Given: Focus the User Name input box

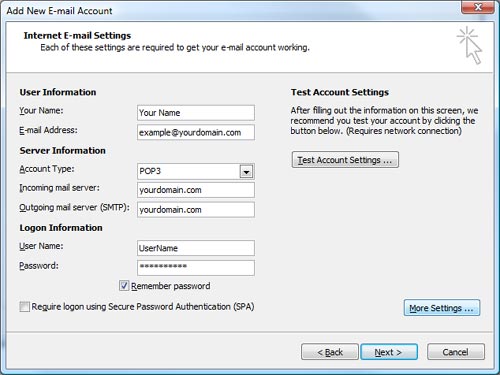Looking at the screenshot, I should [x=196, y=248].
